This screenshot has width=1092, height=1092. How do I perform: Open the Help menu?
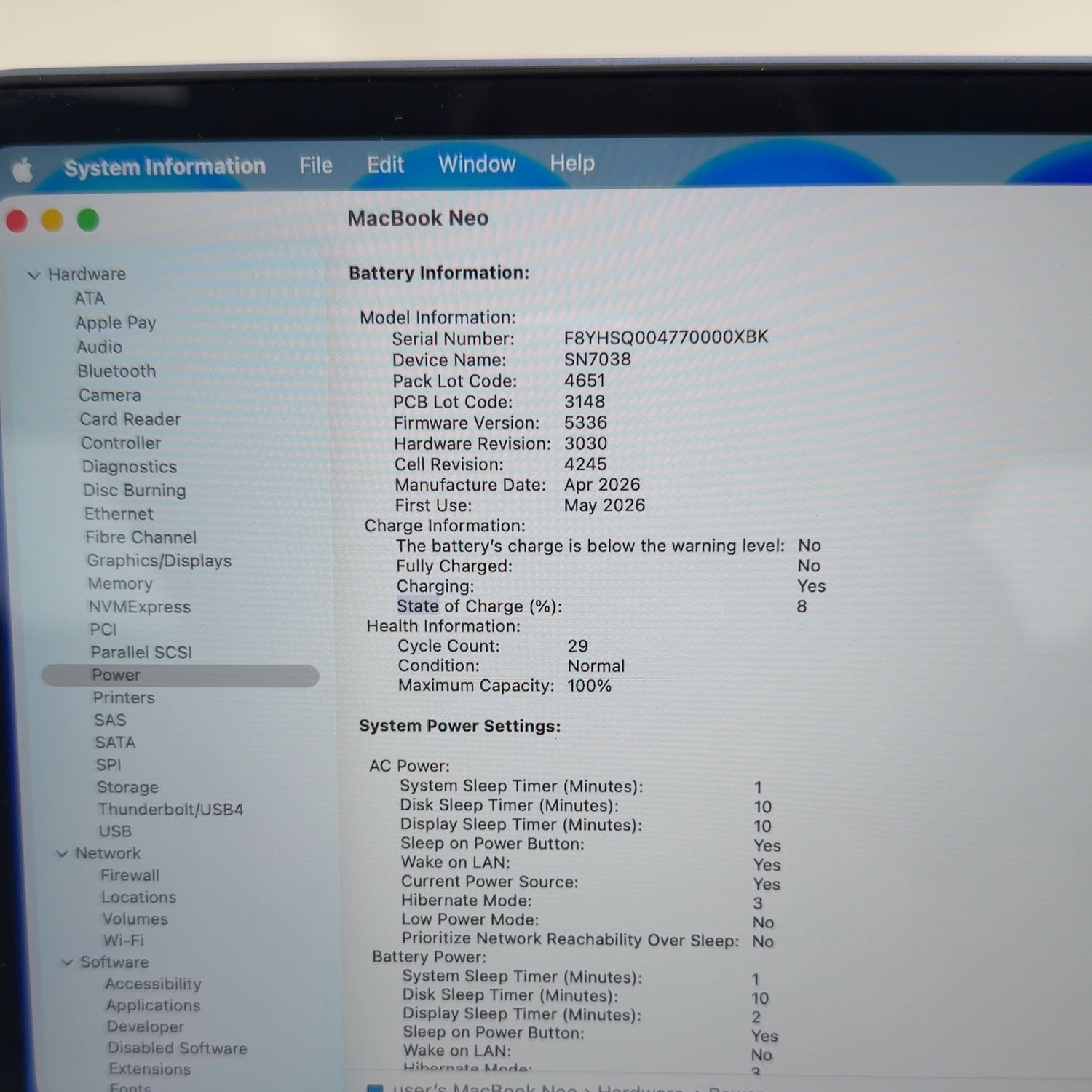tap(572, 163)
